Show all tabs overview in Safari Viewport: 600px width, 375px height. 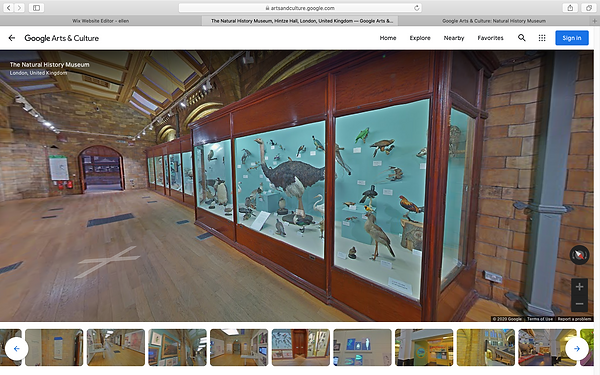click(x=589, y=8)
